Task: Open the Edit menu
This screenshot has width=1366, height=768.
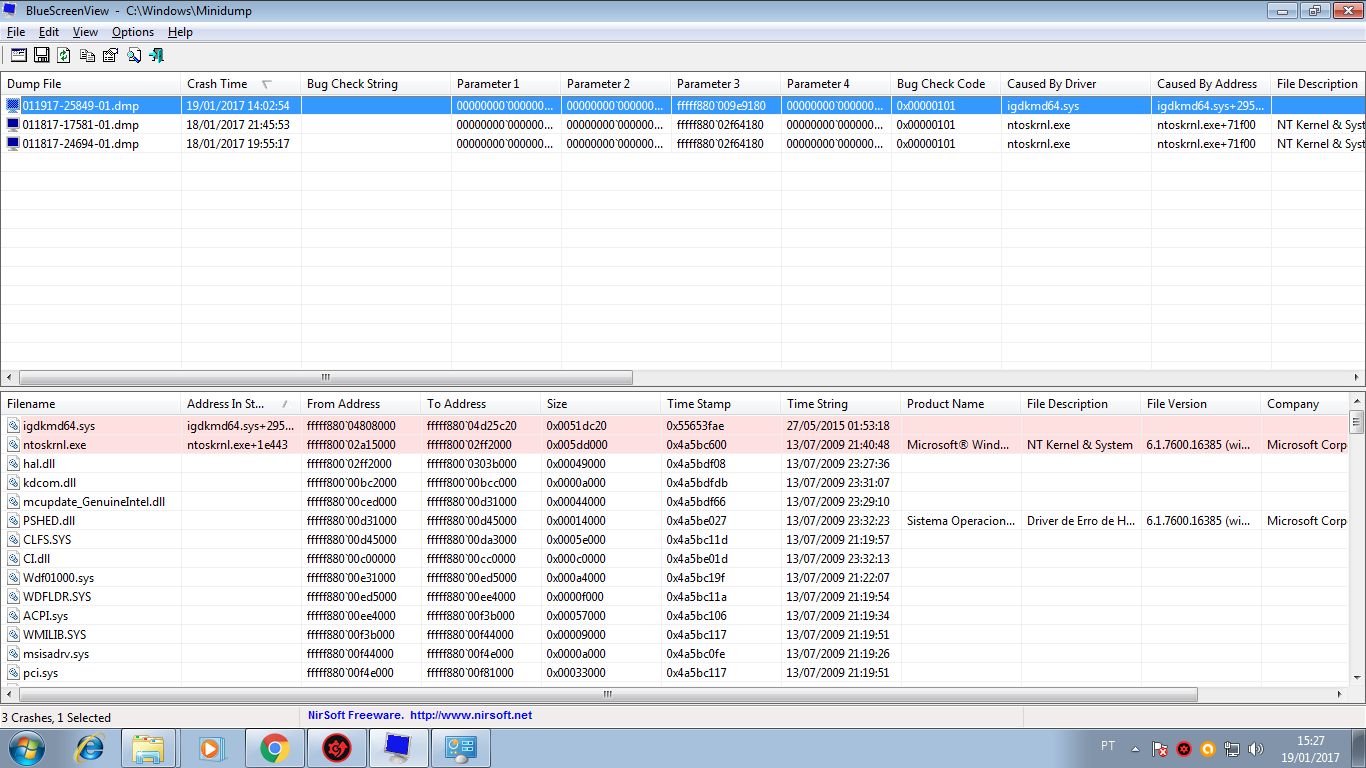Action: click(x=49, y=32)
